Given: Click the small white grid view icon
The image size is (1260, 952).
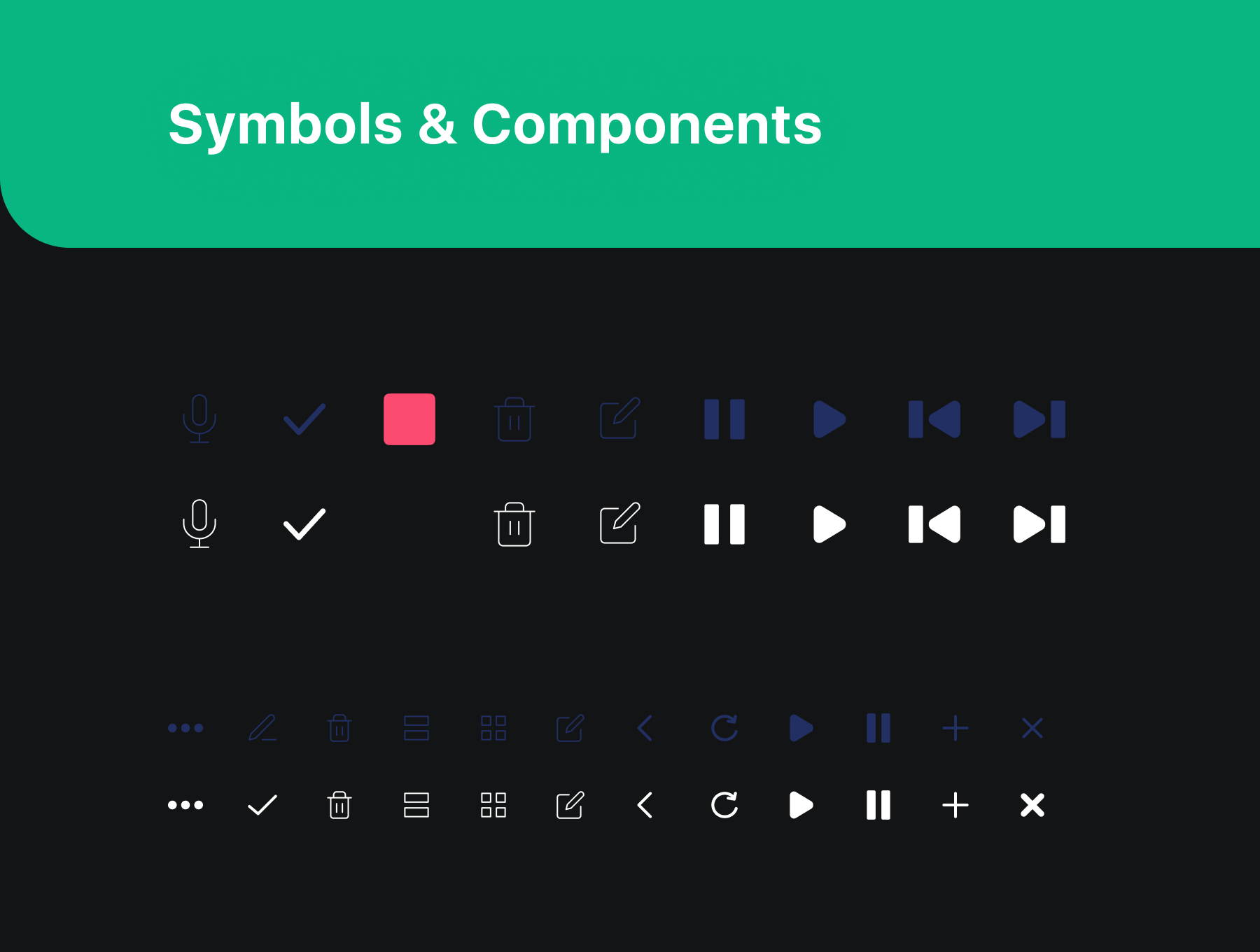Looking at the screenshot, I should click(493, 805).
